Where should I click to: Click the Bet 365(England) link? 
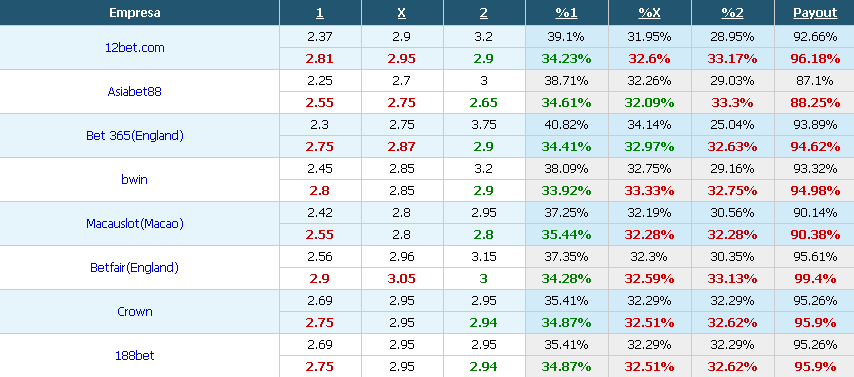tap(135, 136)
